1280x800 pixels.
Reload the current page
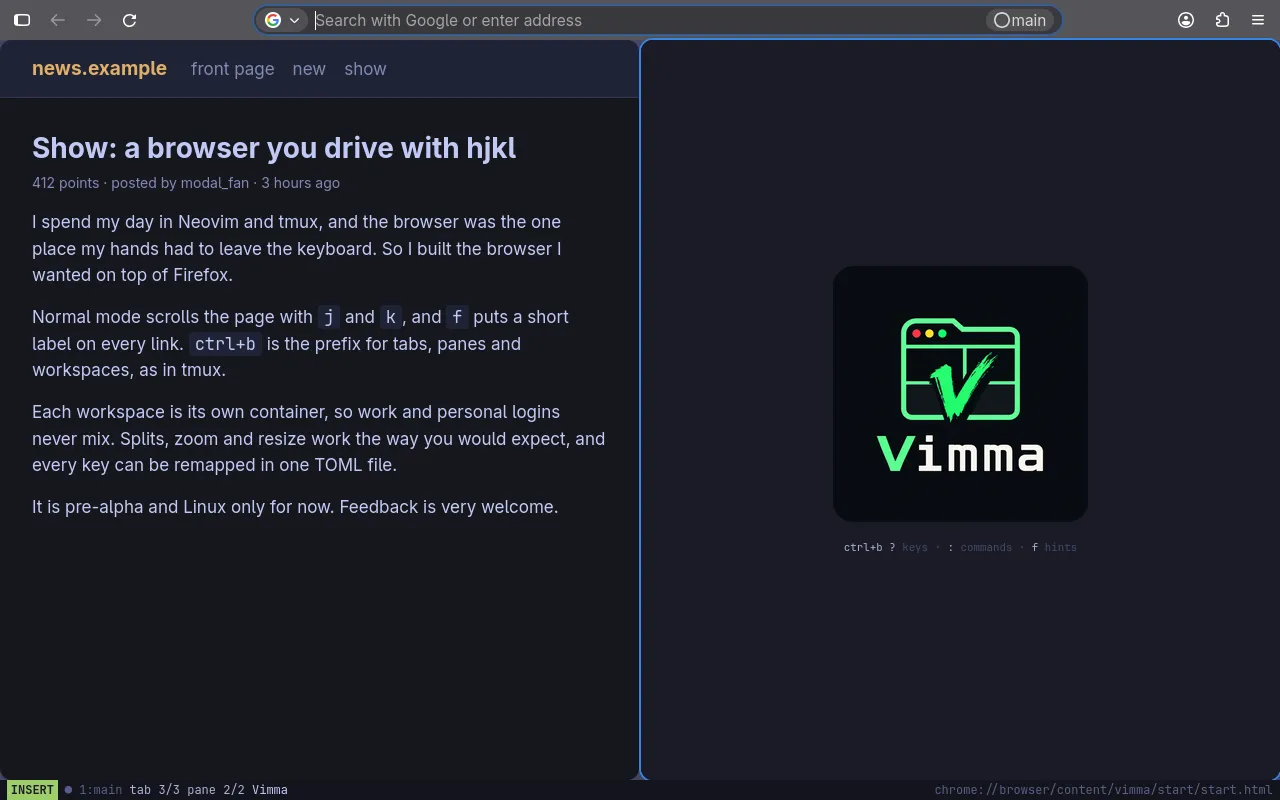click(129, 20)
